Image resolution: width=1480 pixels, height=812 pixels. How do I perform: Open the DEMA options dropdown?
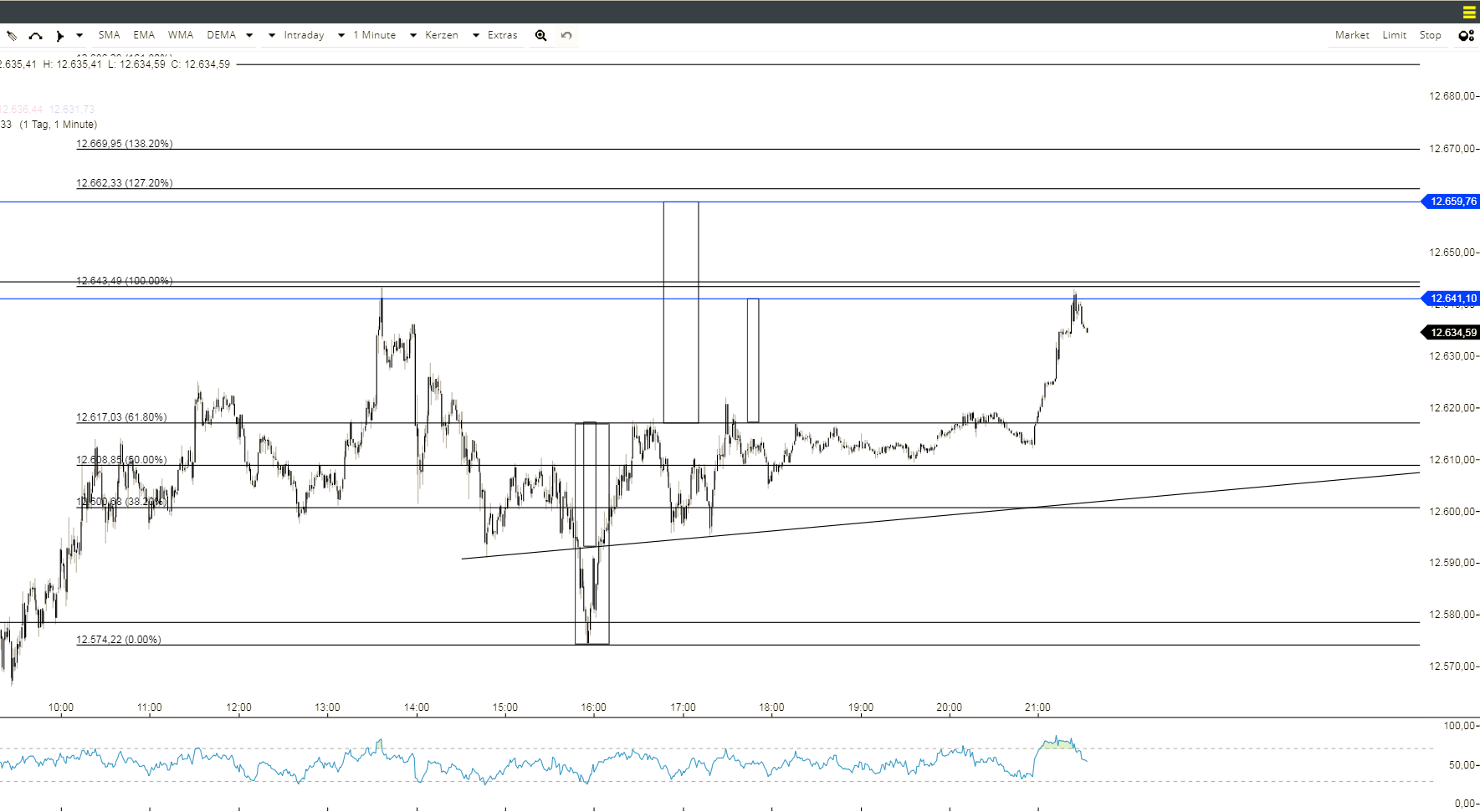[248, 35]
